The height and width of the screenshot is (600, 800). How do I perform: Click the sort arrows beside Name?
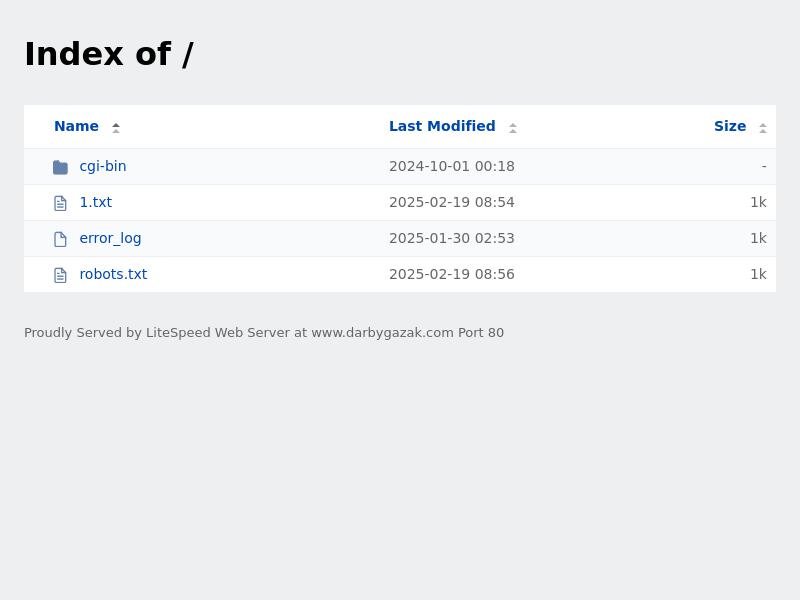coord(116,127)
